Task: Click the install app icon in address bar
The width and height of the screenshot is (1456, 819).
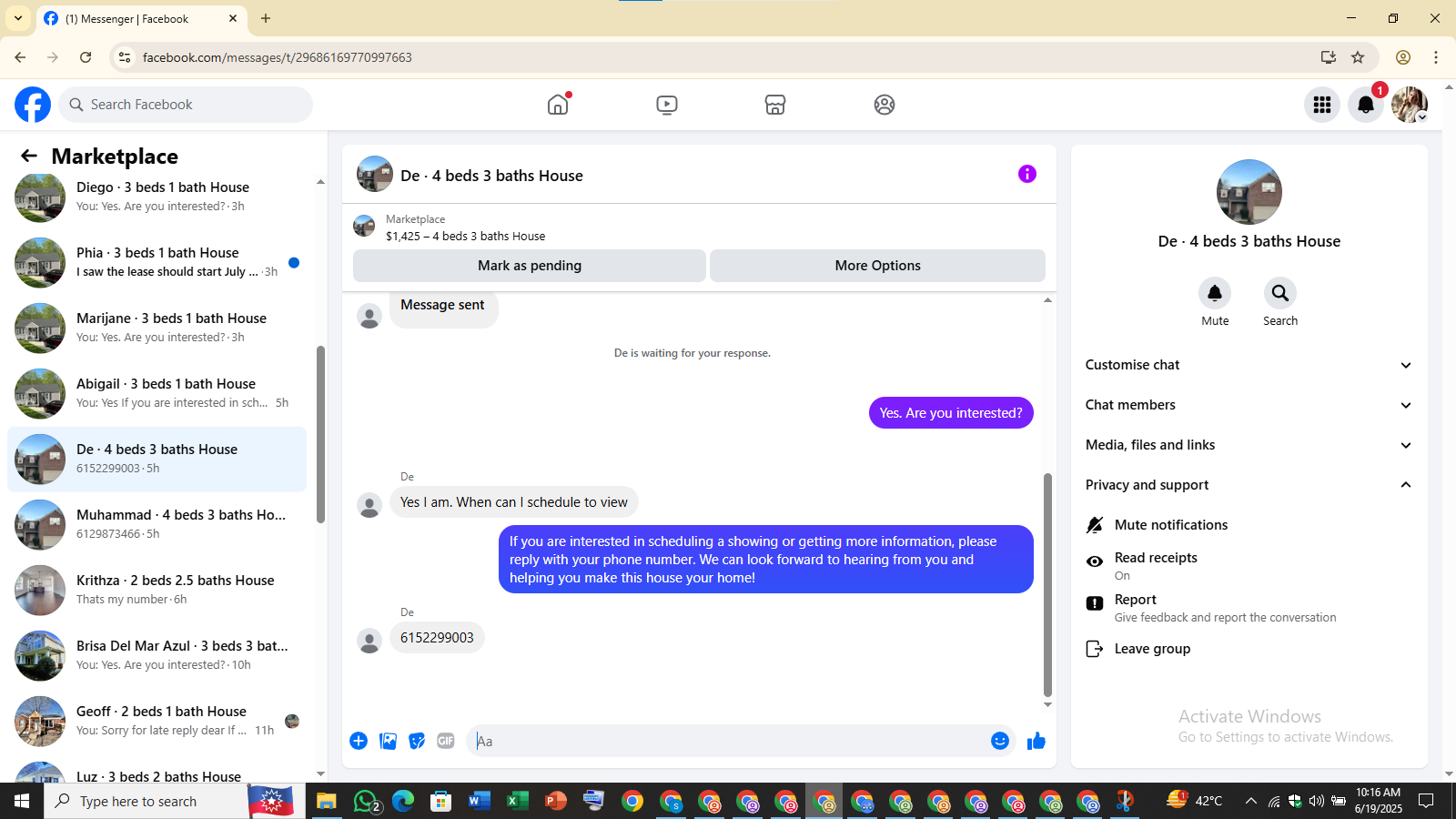Action: (x=1329, y=57)
